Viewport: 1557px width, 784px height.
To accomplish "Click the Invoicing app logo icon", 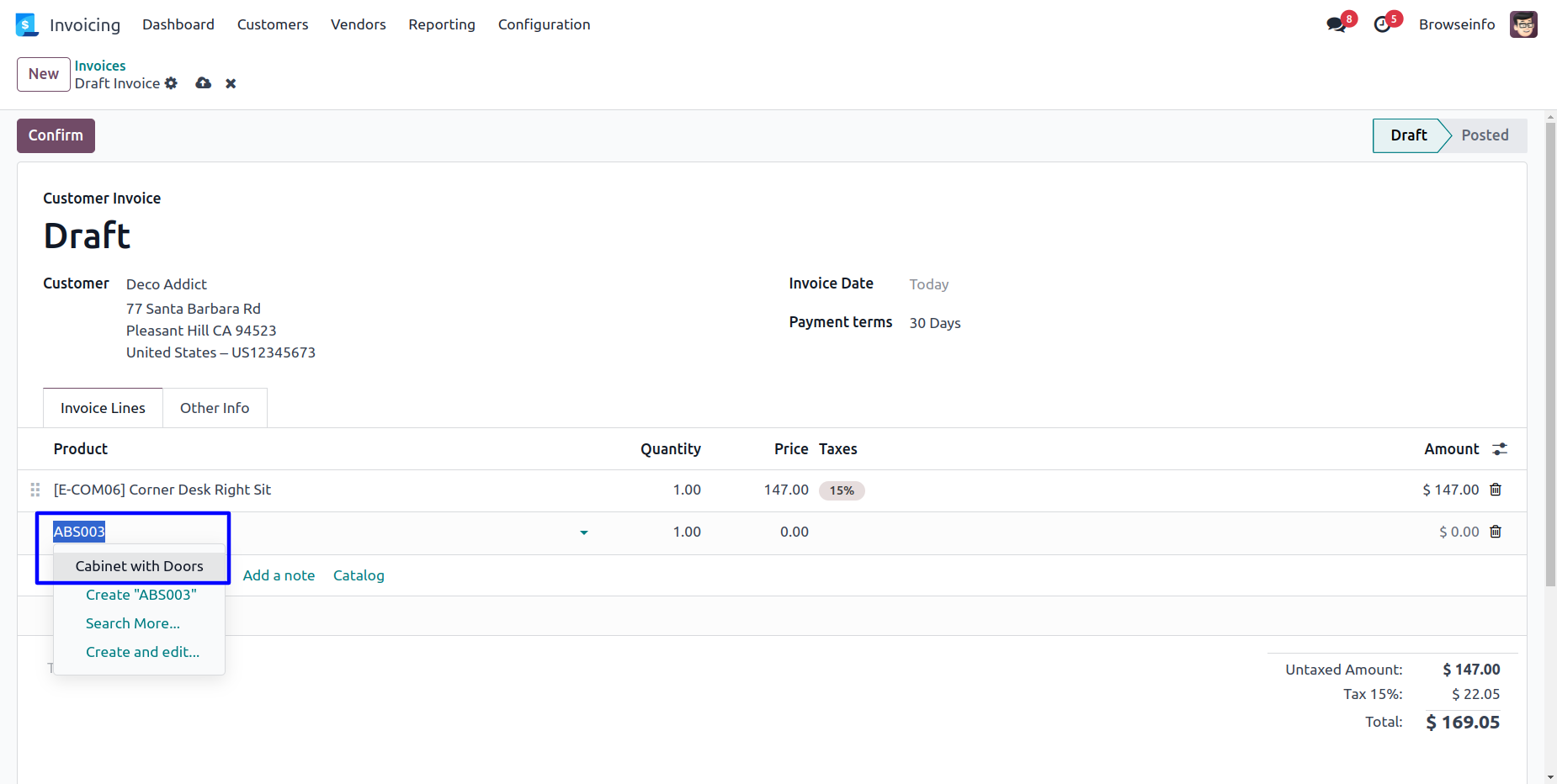I will click(27, 25).
